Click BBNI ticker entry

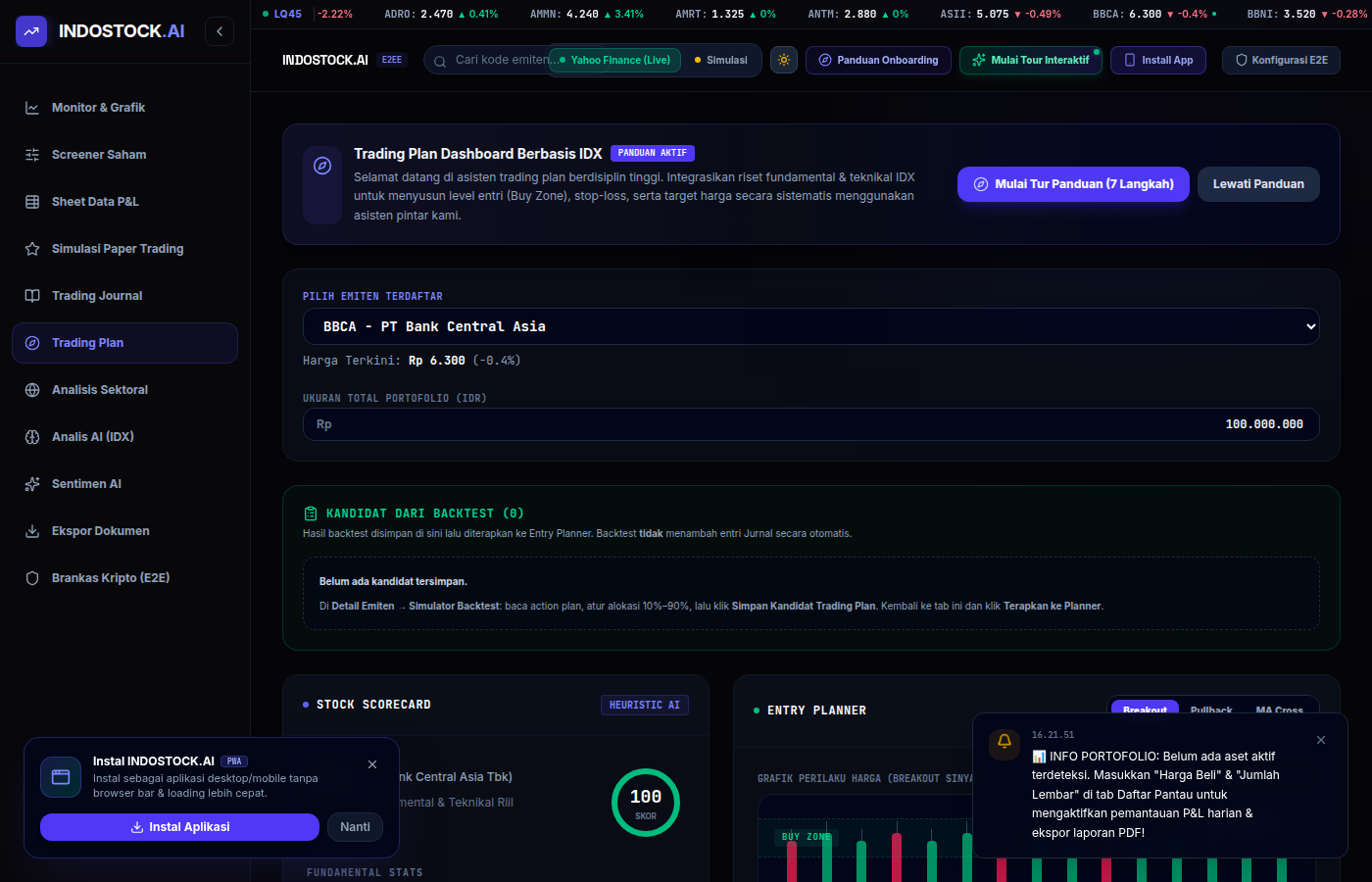[1306, 14]
